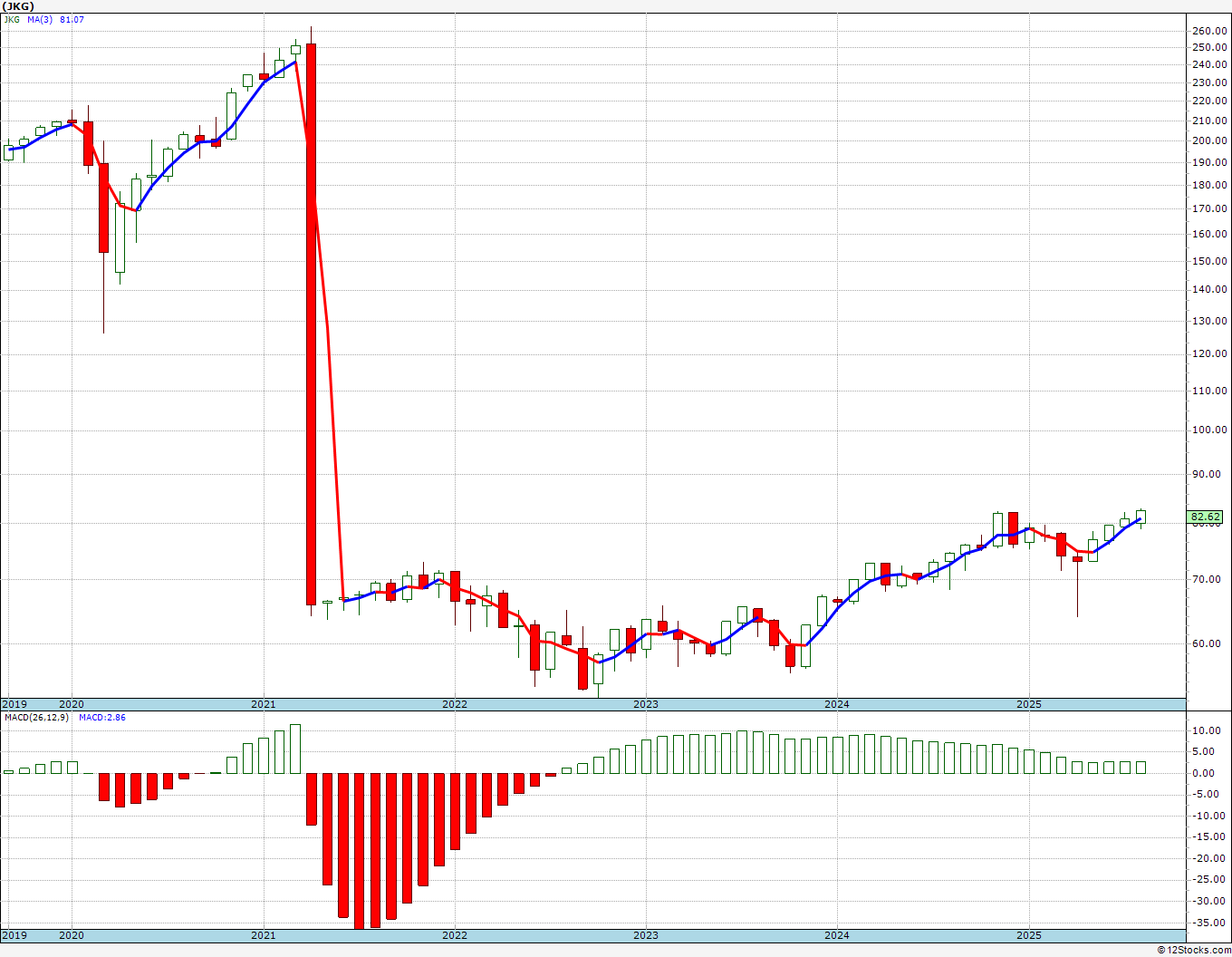Click the 100.00 price axis label
The height and width of the screenshot is (957, 1232).
click(x=1209, y=430)
